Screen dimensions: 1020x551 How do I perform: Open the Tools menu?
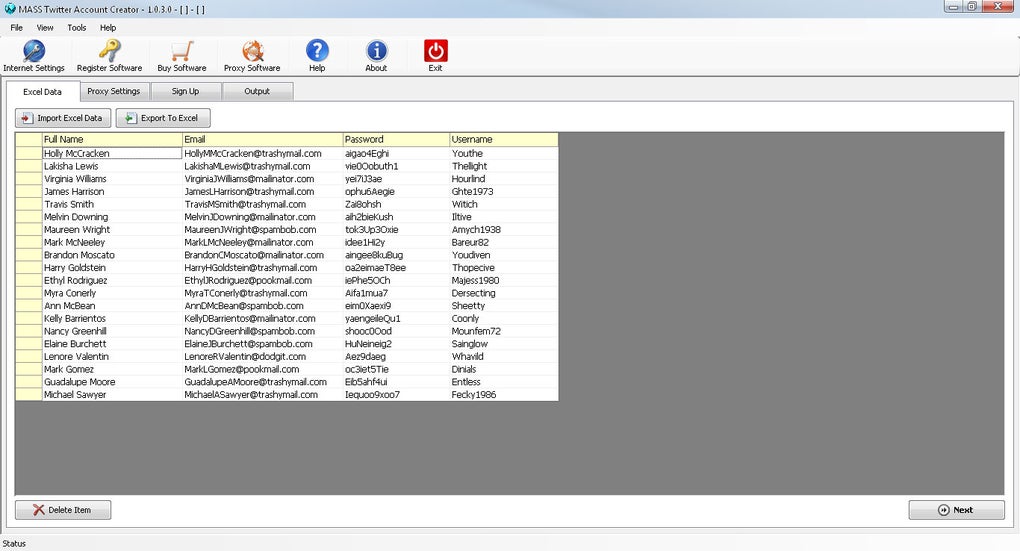click(77, 27)
